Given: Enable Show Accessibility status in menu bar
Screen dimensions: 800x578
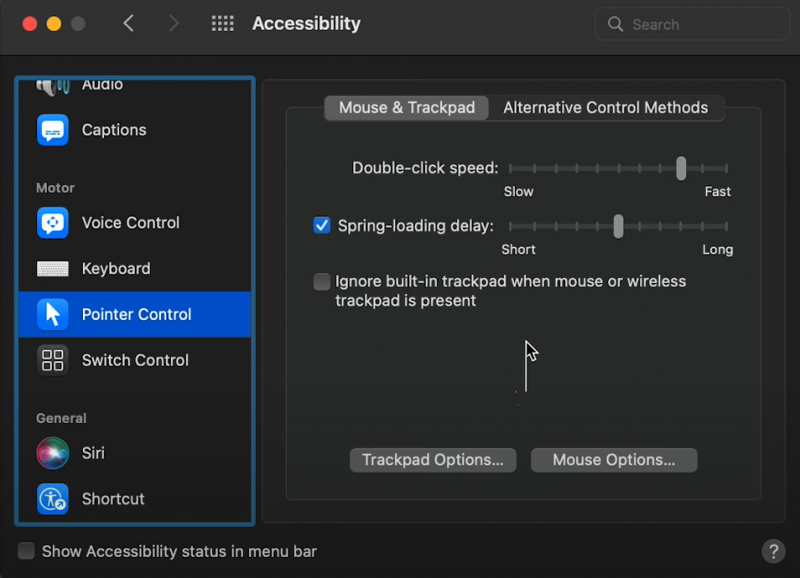Looking at the screenshot, I should (x=26, y=551).
